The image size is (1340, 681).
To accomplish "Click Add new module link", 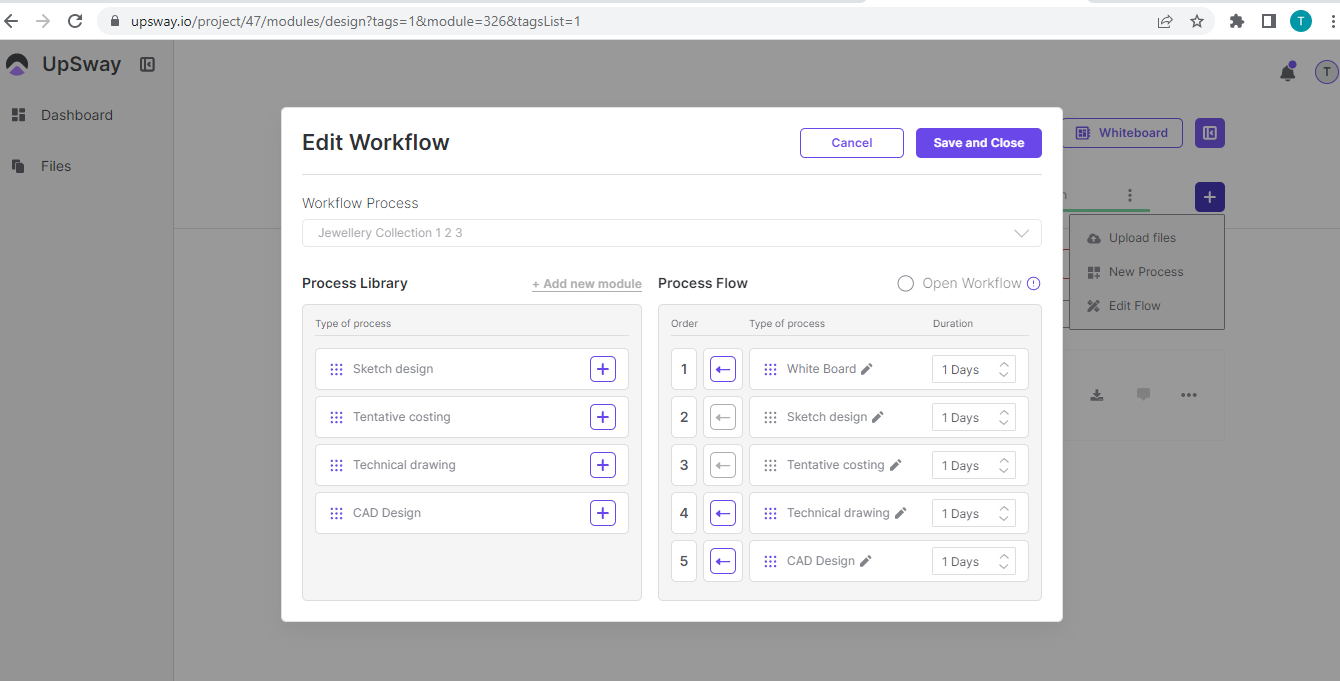I will coord(587,284).
